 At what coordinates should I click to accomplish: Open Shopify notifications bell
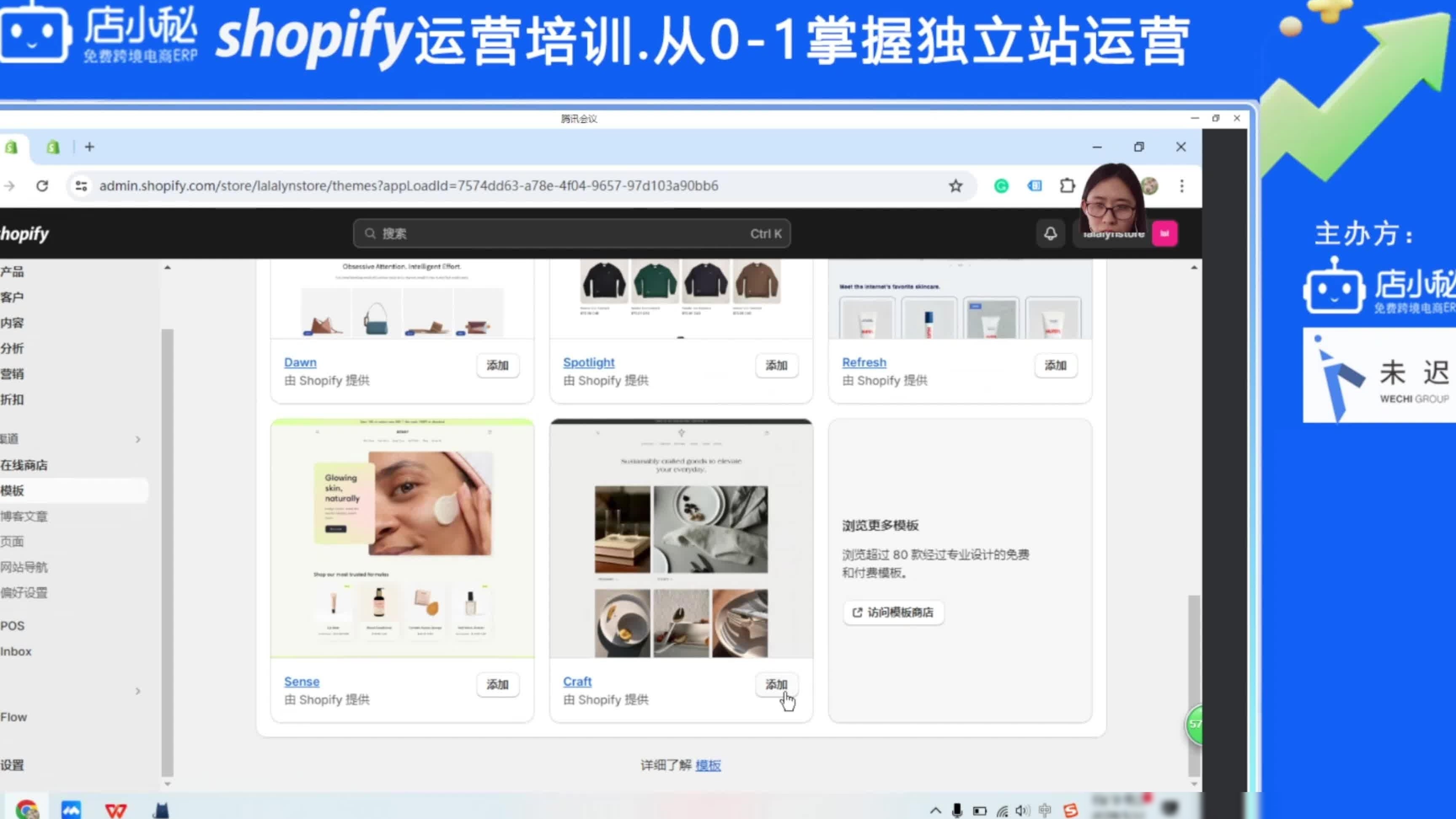1050,233
